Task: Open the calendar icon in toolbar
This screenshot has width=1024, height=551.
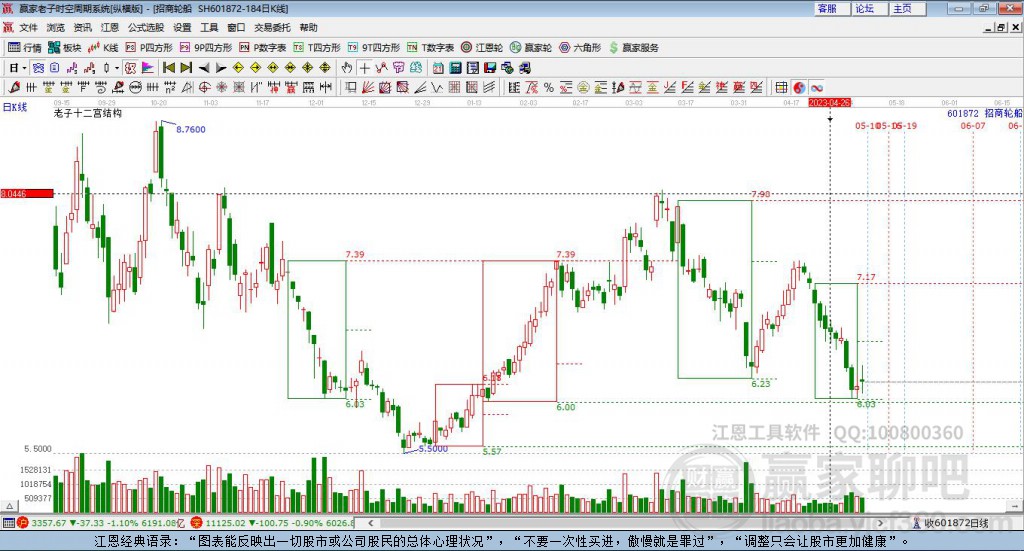Action: point(438,68)
